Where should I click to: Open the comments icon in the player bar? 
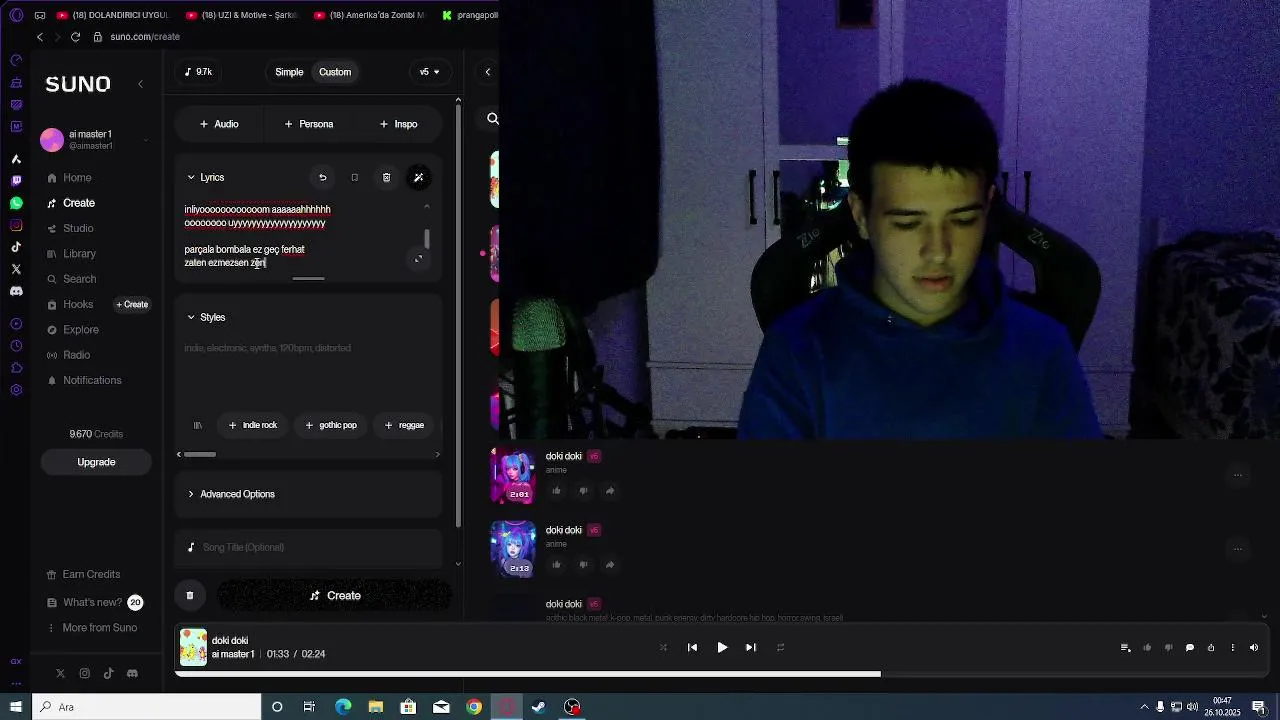pyautogui.click(x=1189, y=648)
